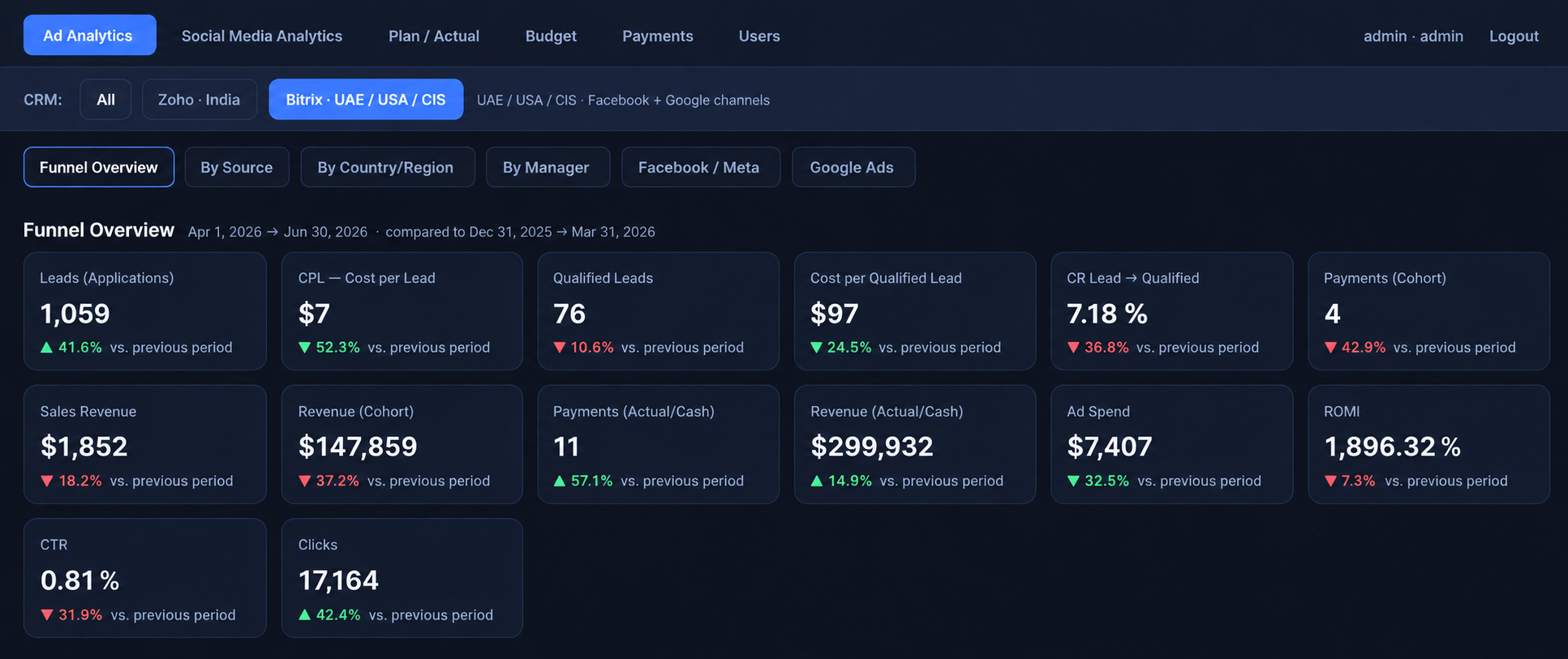
Task: Click the red down arrow in Qualified Leads card
Action: click(560, 348)
